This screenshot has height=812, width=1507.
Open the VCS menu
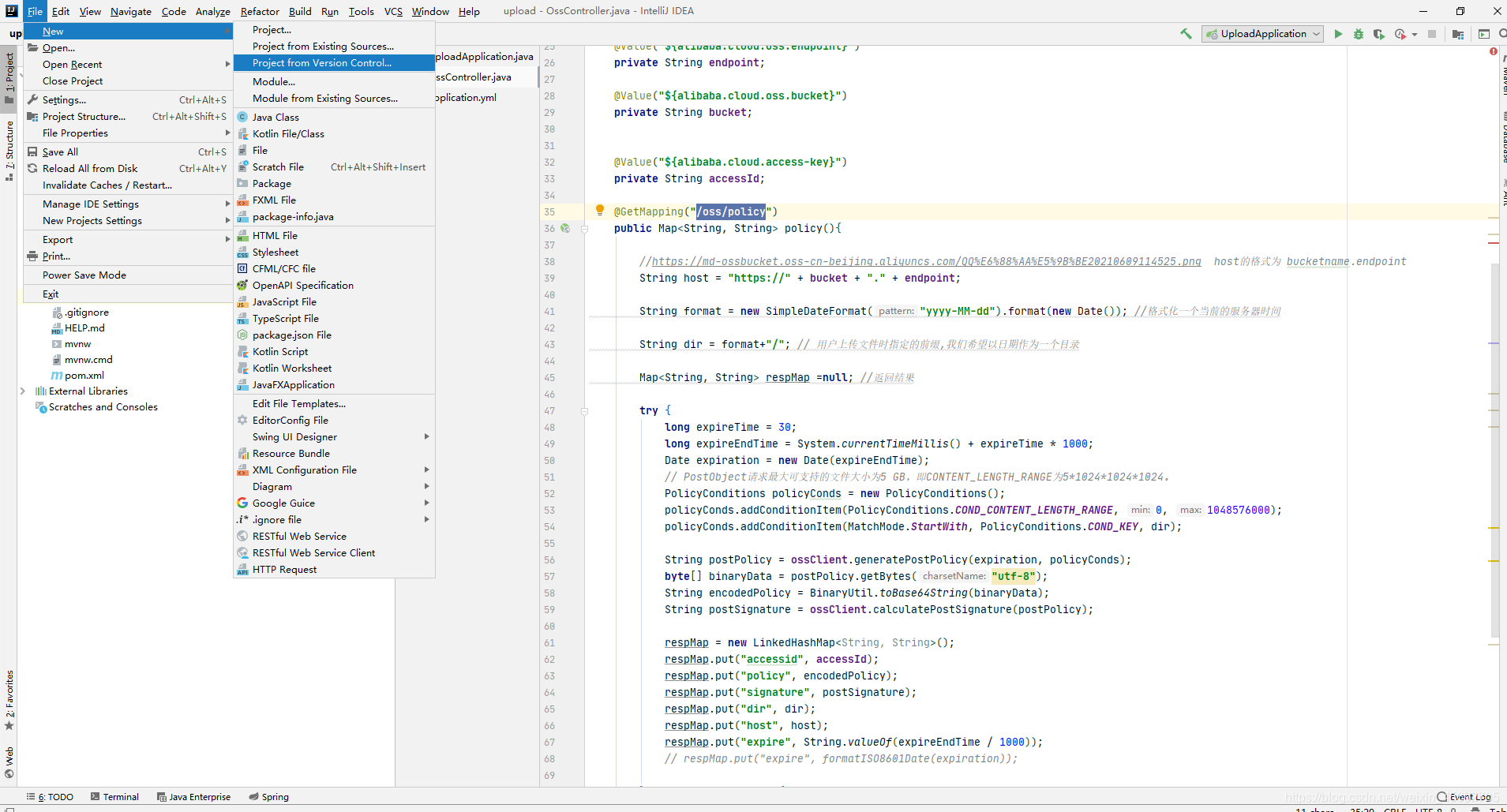pos(393,11)
